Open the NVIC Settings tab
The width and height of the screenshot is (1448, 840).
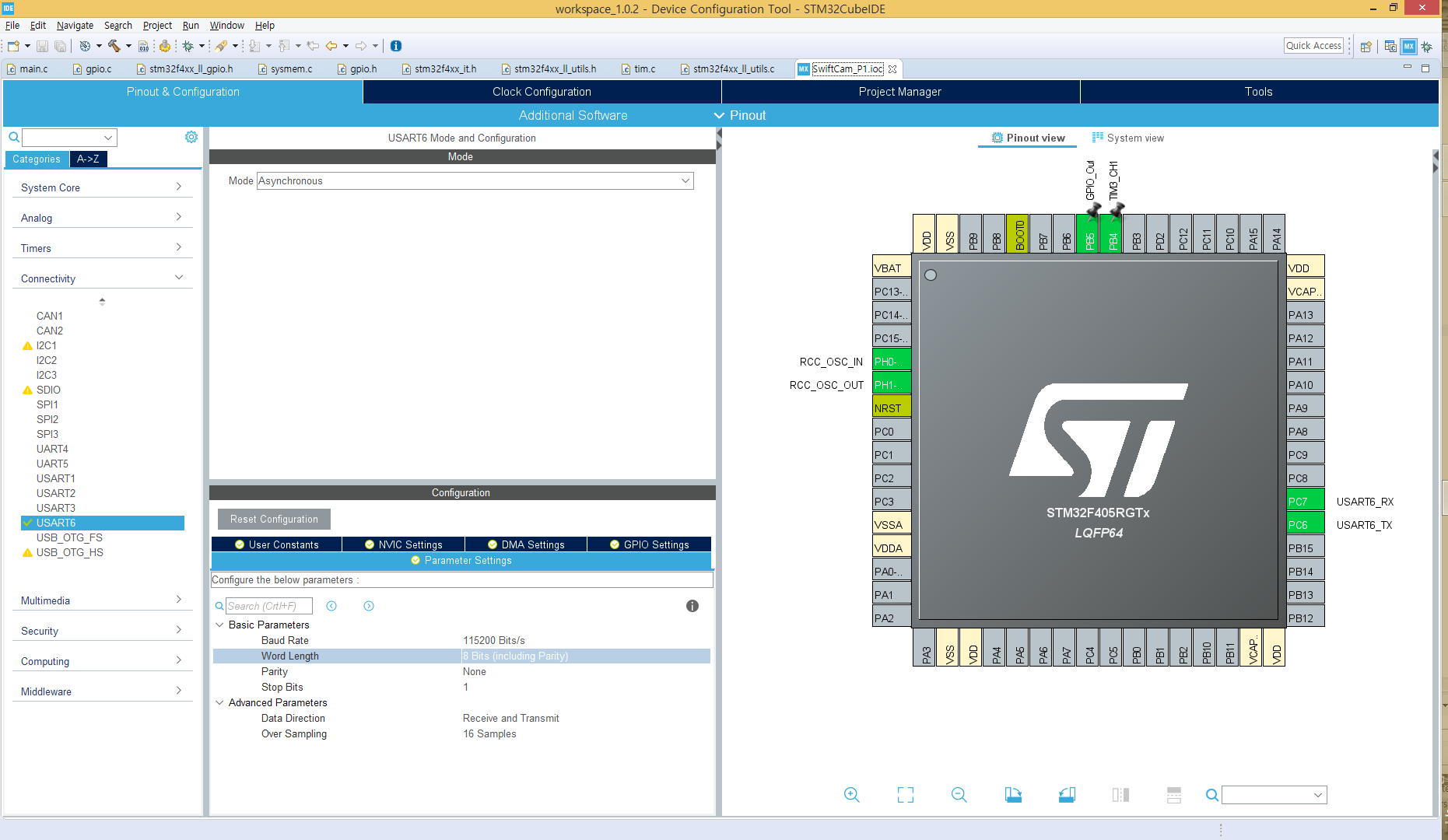pyautogui.click(x=403, y=544)
